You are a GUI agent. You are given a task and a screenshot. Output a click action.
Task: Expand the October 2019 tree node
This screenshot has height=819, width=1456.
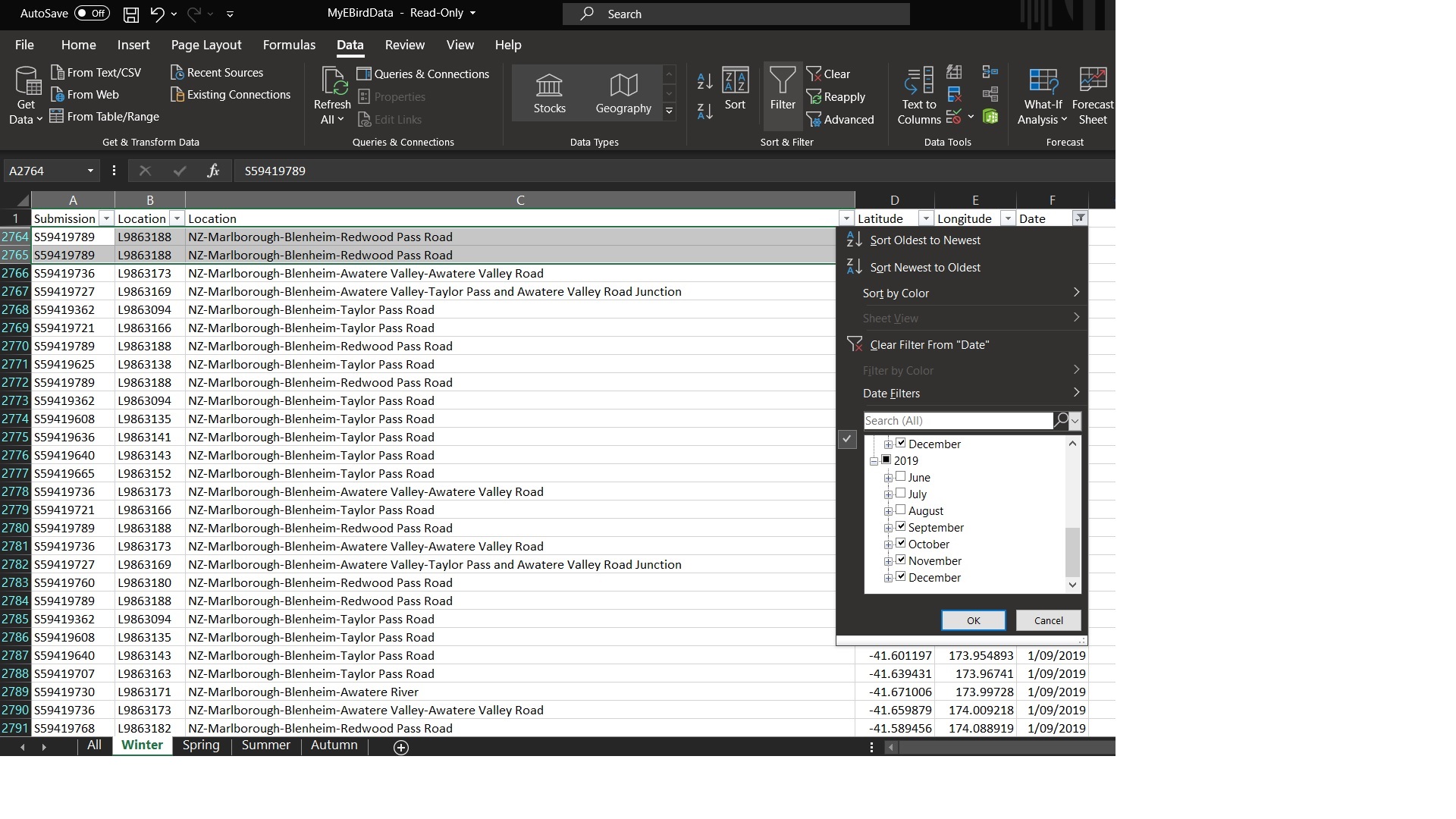point(888,544)
